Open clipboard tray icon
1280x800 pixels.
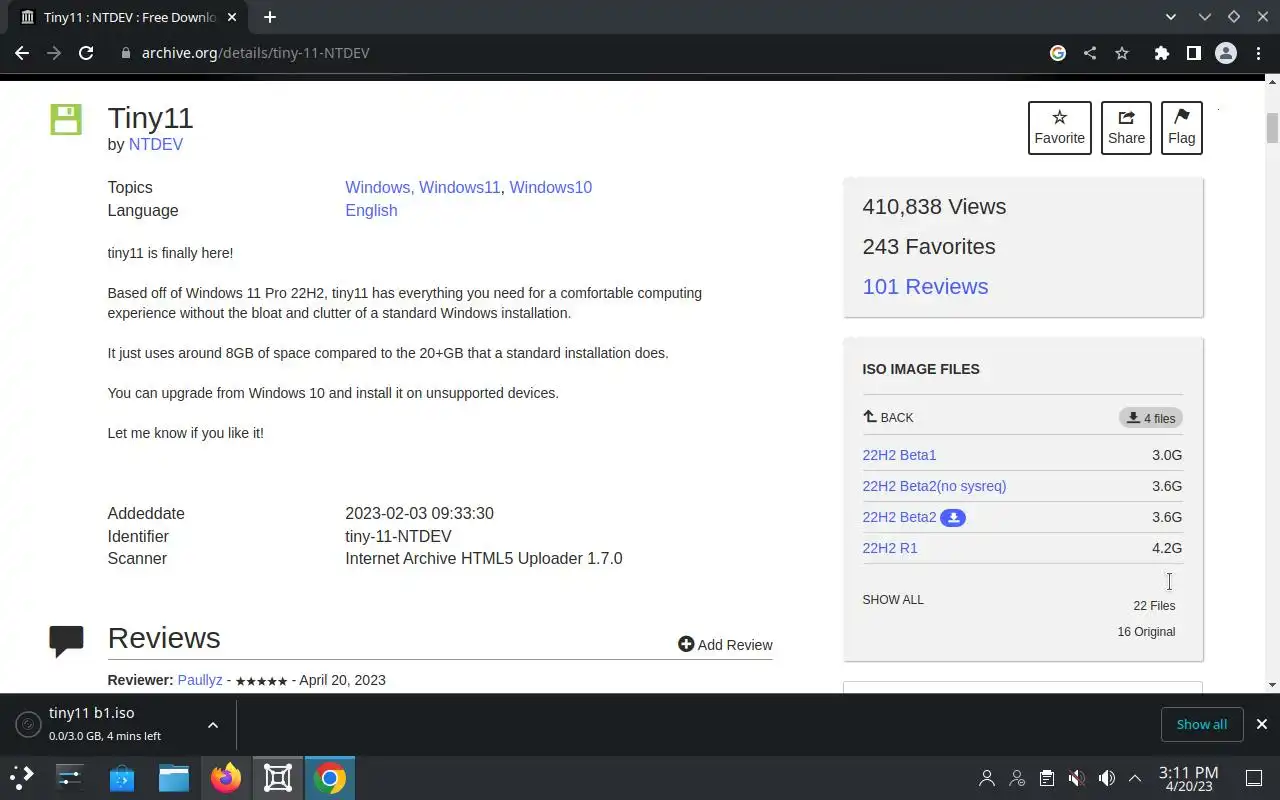coord(1047,778)
